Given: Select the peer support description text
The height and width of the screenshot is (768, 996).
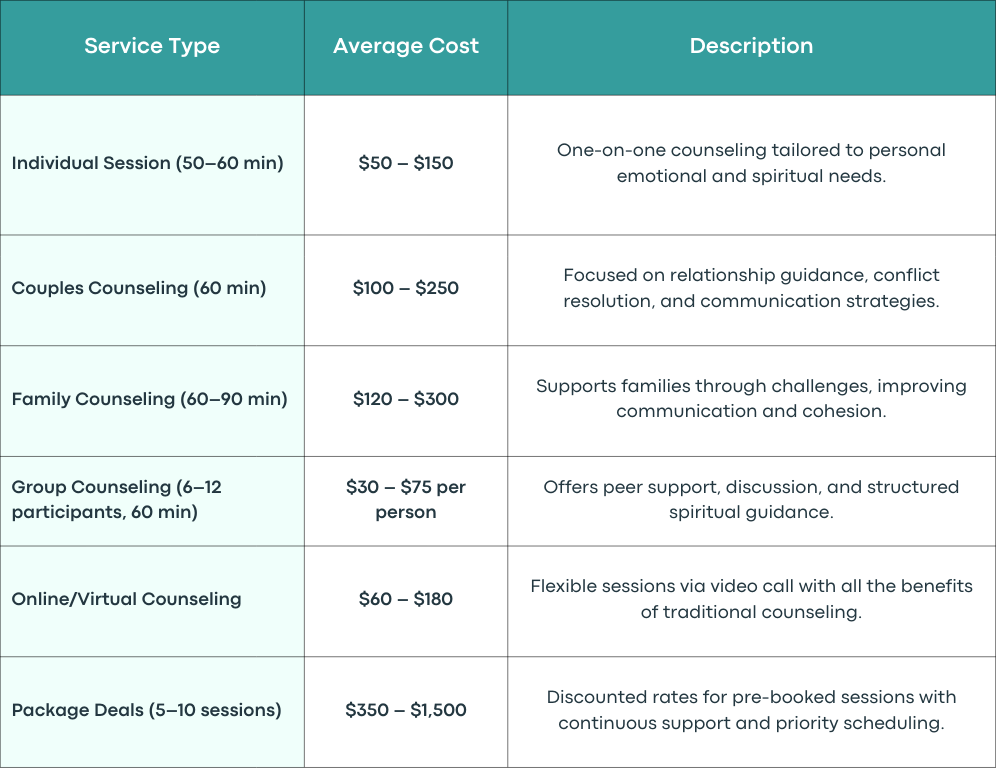Looking at the screenshot, I should point(751,500).
